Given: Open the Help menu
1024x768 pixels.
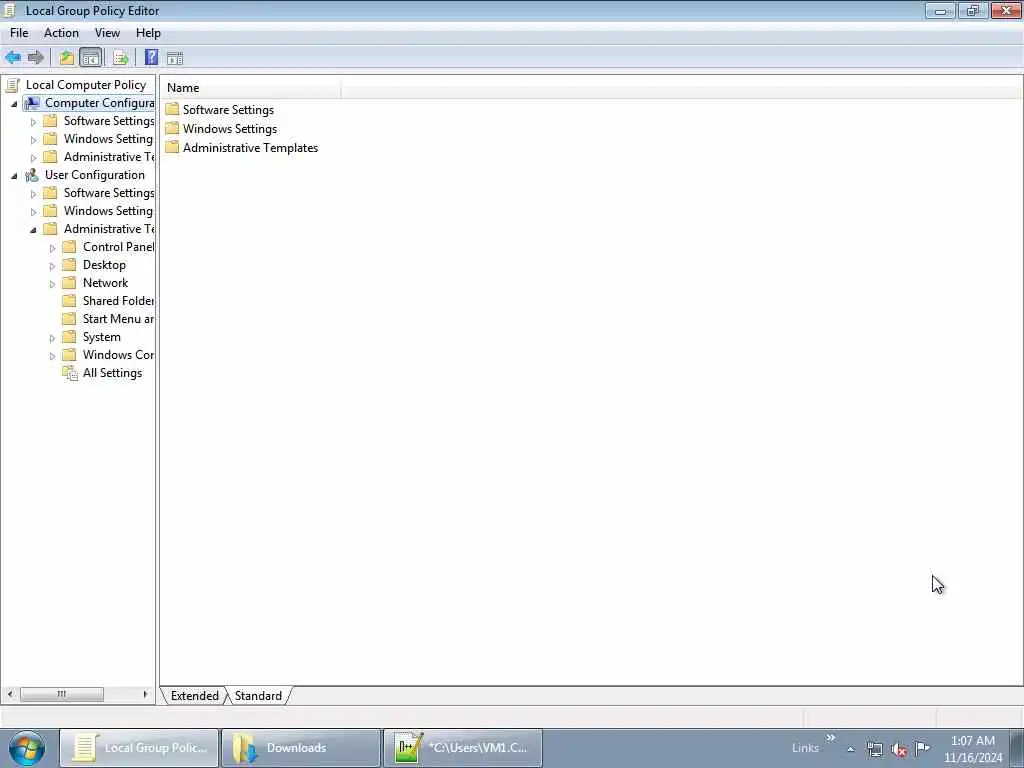Looking at the screenshot, I should 148,33.
